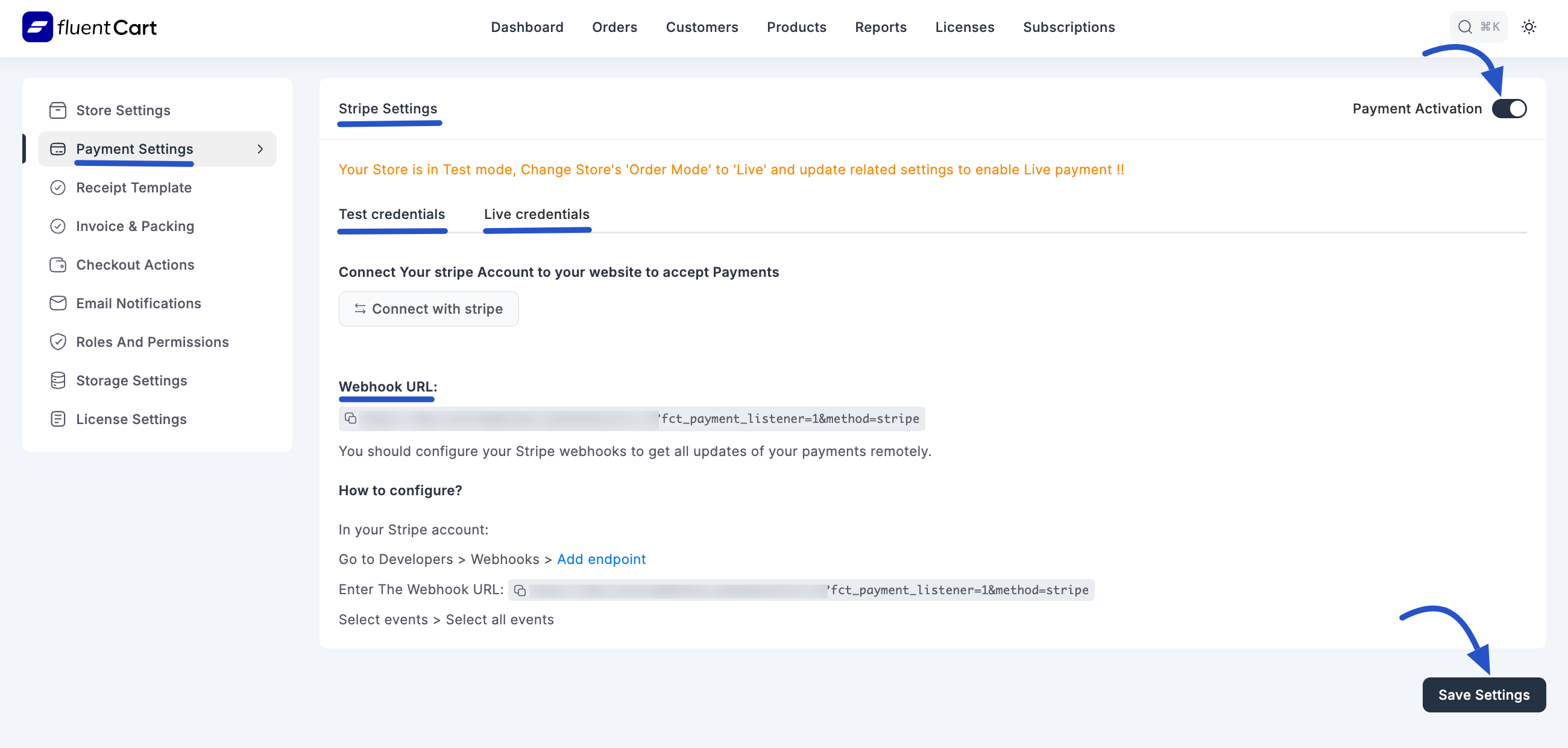Click the Receipt Template checkmark icon

coord(58,188)
